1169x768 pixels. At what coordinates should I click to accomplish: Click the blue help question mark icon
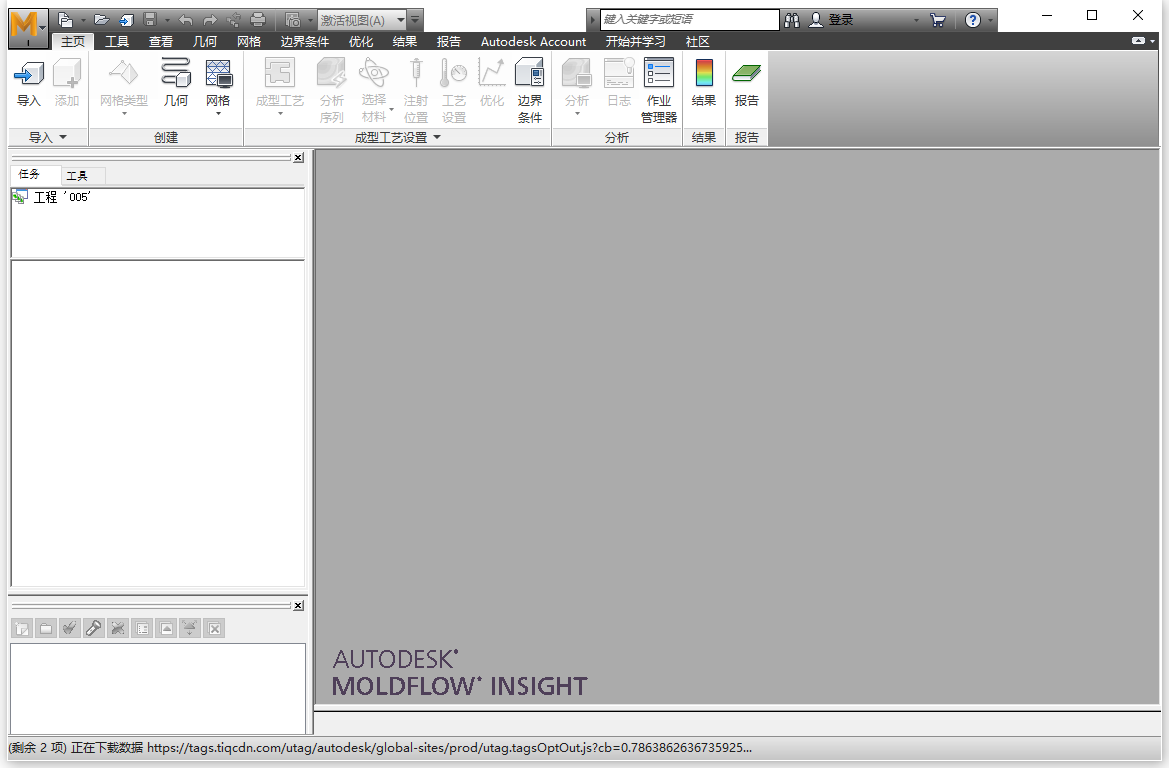point(973,20)
